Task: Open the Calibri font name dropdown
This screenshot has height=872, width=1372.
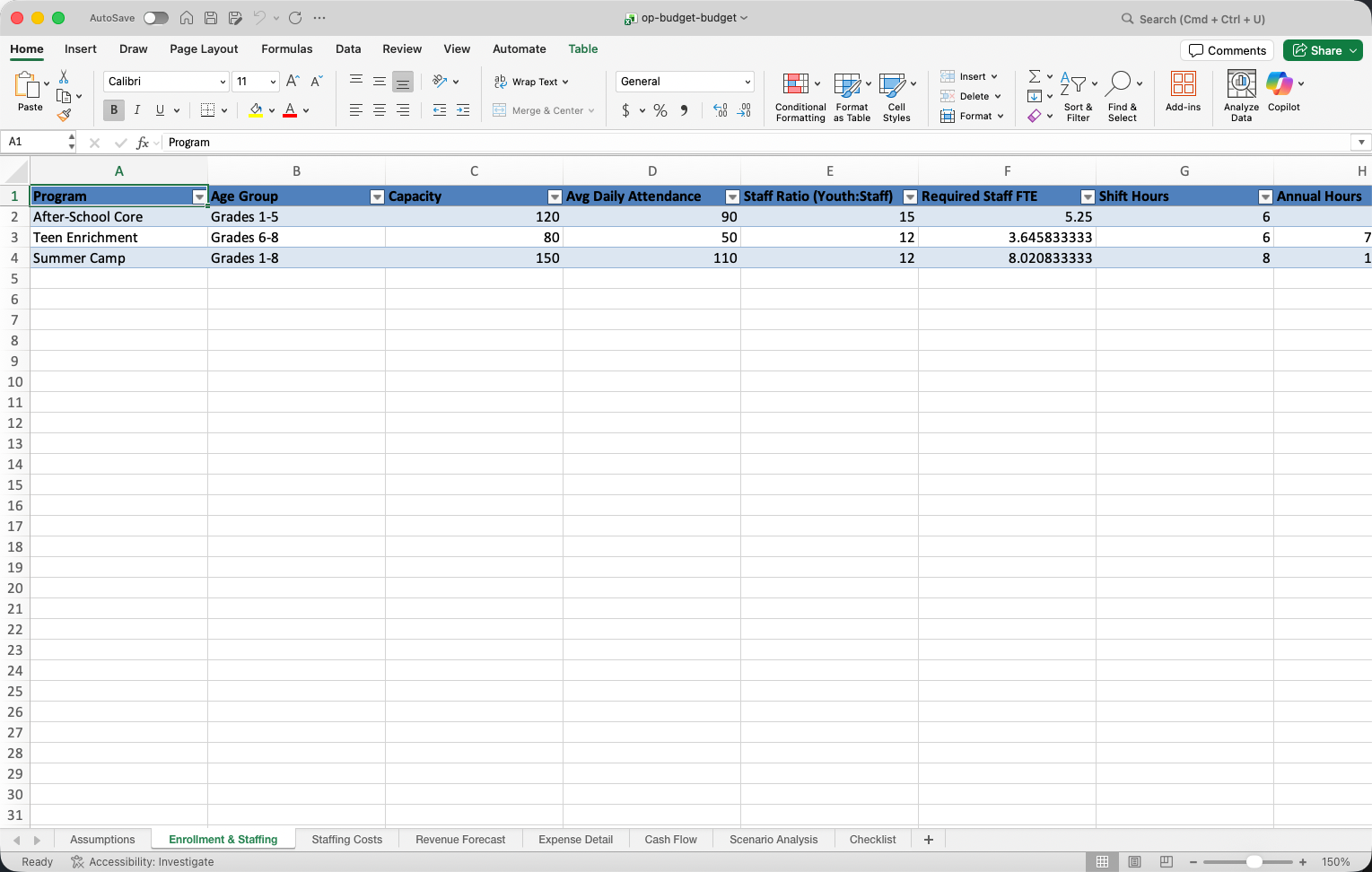Action: click(x=223, y=82)
